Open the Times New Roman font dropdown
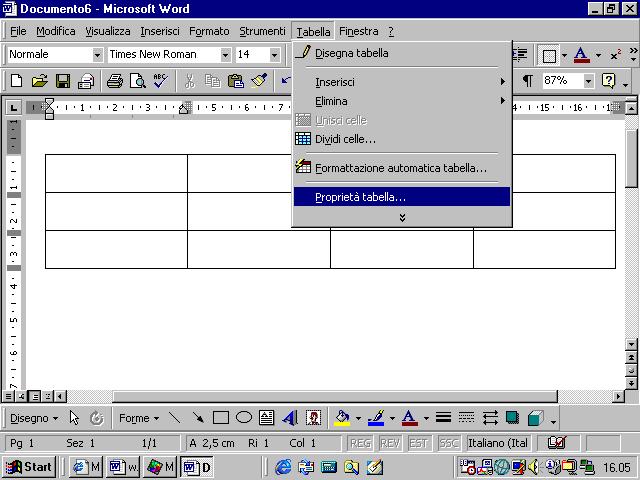The width and height of the screenshot is (640, 480). point(225,55)
